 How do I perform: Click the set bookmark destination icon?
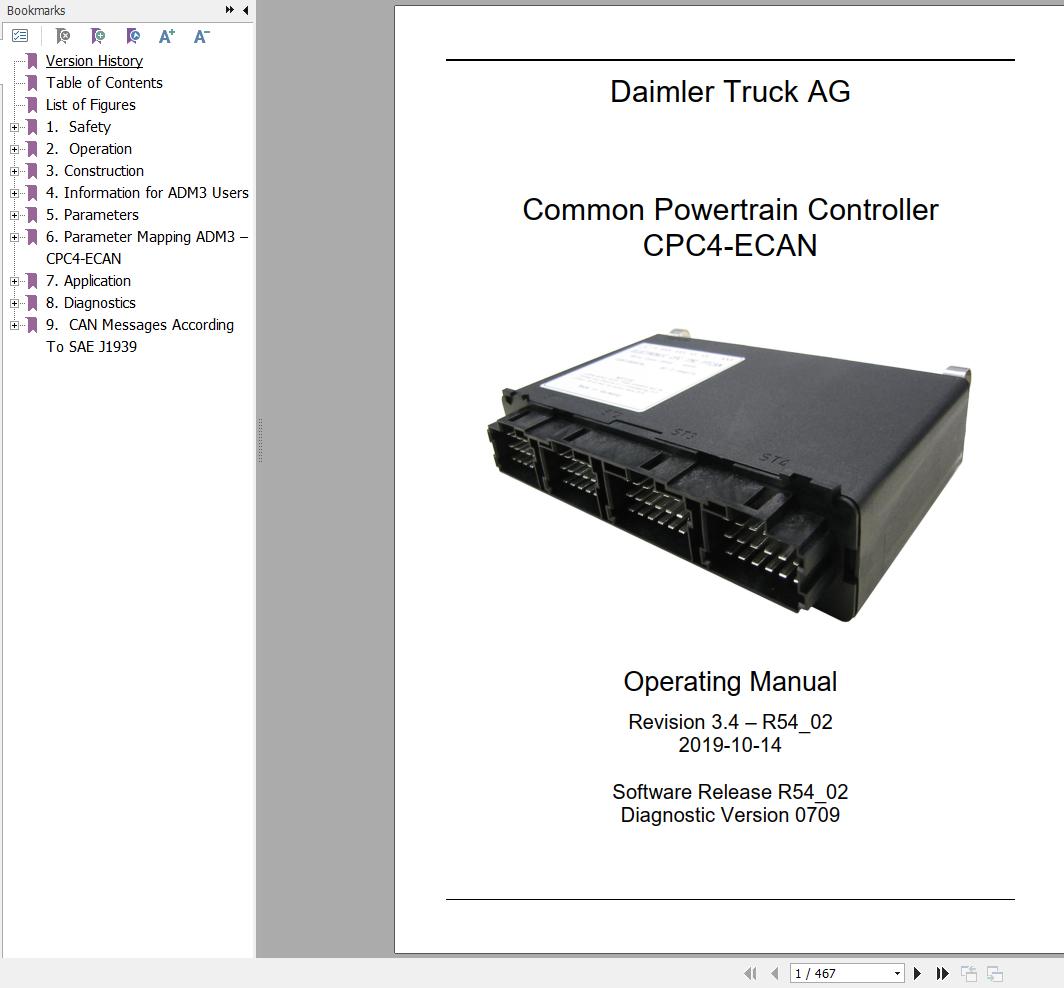tap(133, 36)
